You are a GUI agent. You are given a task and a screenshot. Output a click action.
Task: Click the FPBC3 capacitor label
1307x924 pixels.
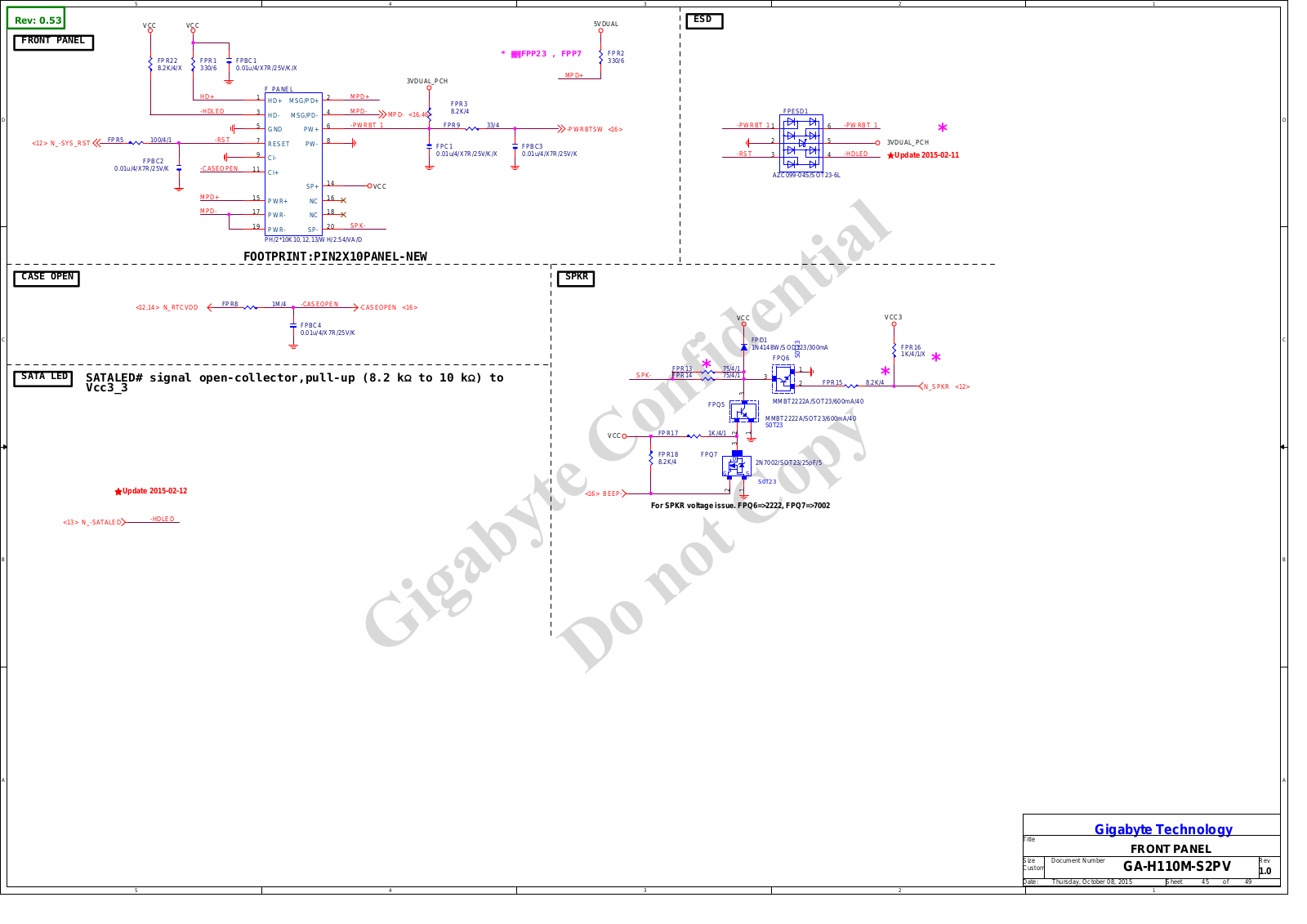pos(549,150)
